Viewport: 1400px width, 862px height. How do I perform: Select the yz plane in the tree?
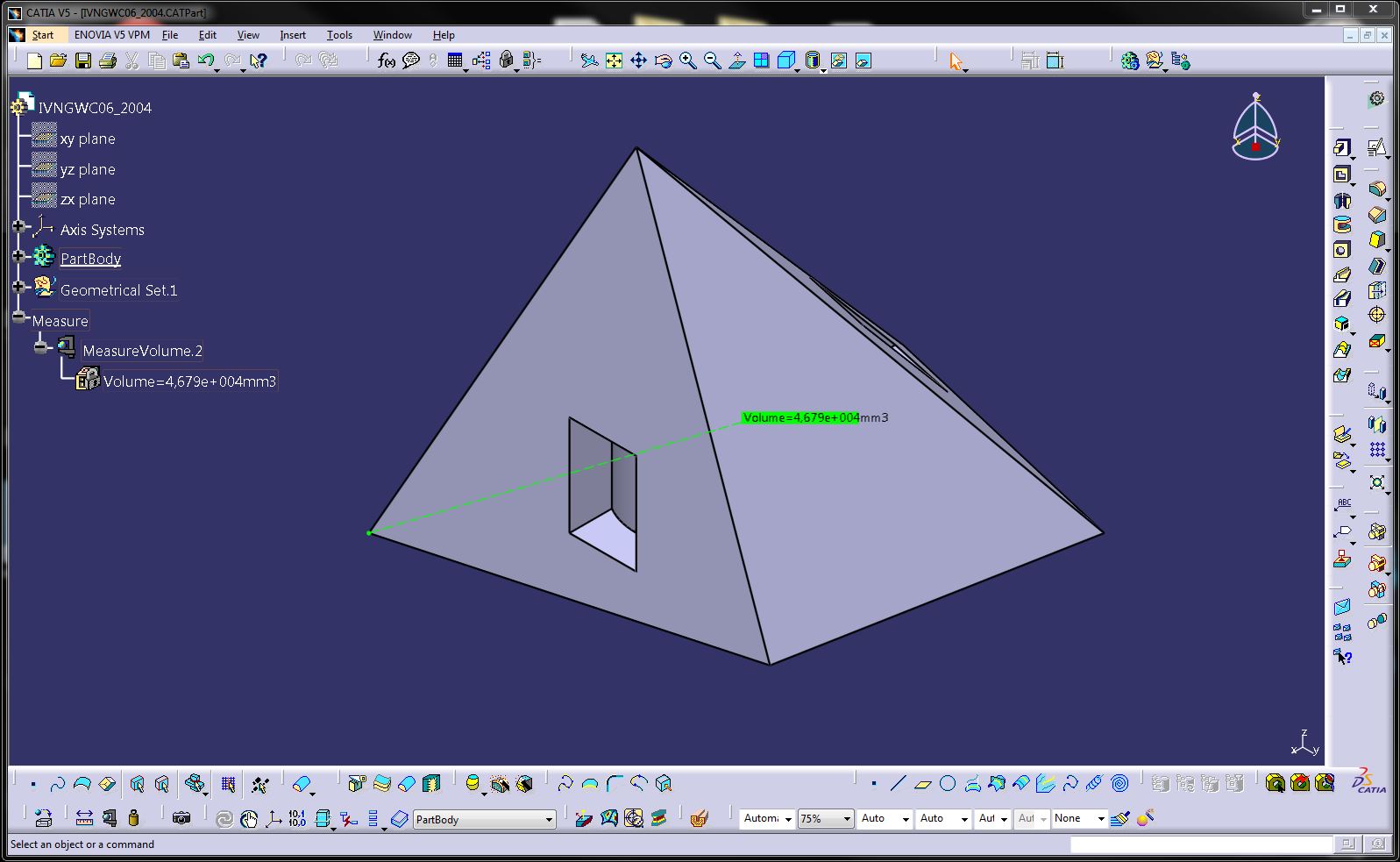[x=88, y=169]
